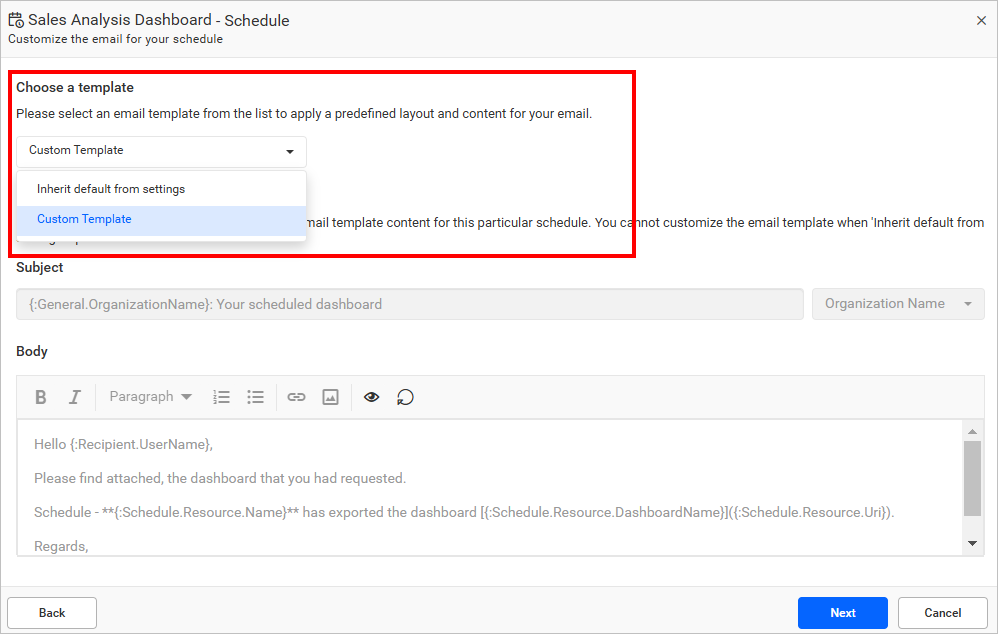Insert a hyperlink in the body
The image size is (998, 634).
[x=296, y=397]
